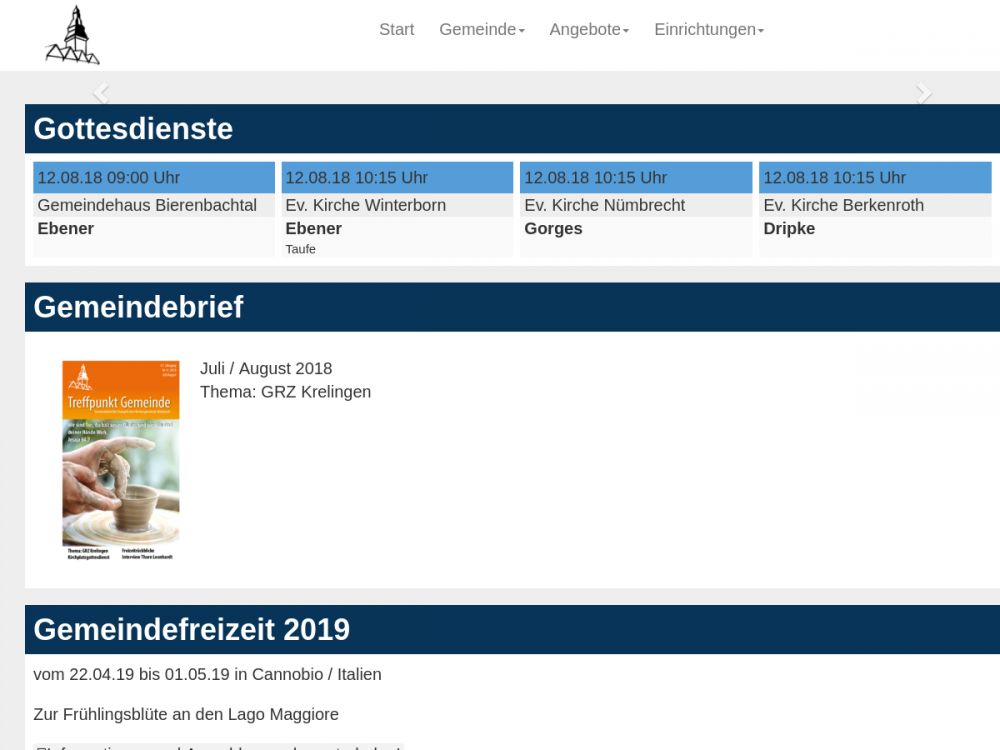
Task: Open the Start menu item
Action: pyautogui.click(x=396, y=30)
